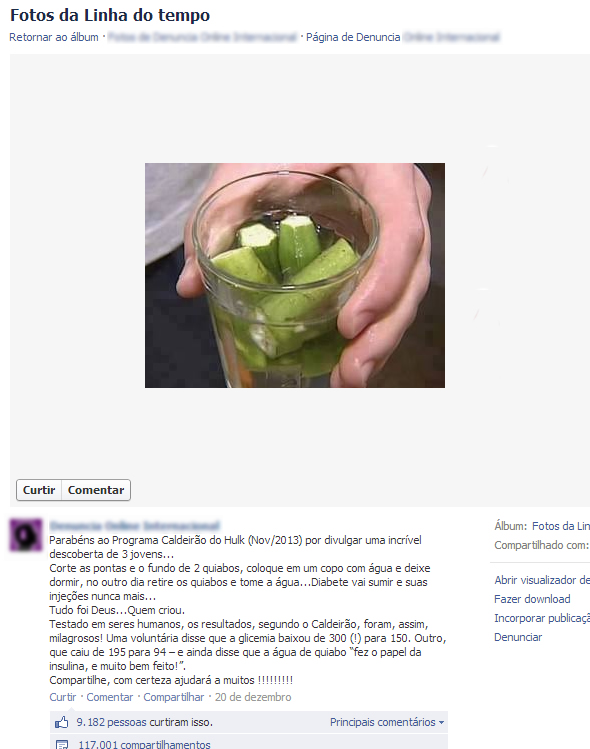This screenshot has height=749, width=590.
Task: Click the shares count icon
Action: pyautogui.click(x=62, y=744)
